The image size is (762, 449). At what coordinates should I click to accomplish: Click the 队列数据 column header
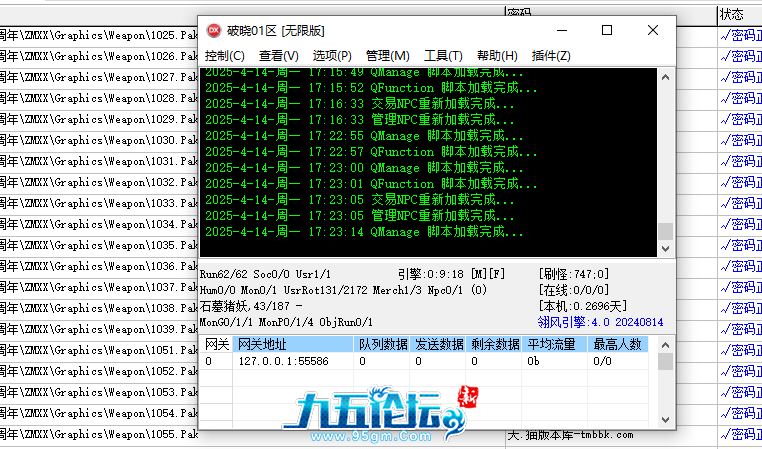coord(381,344)
